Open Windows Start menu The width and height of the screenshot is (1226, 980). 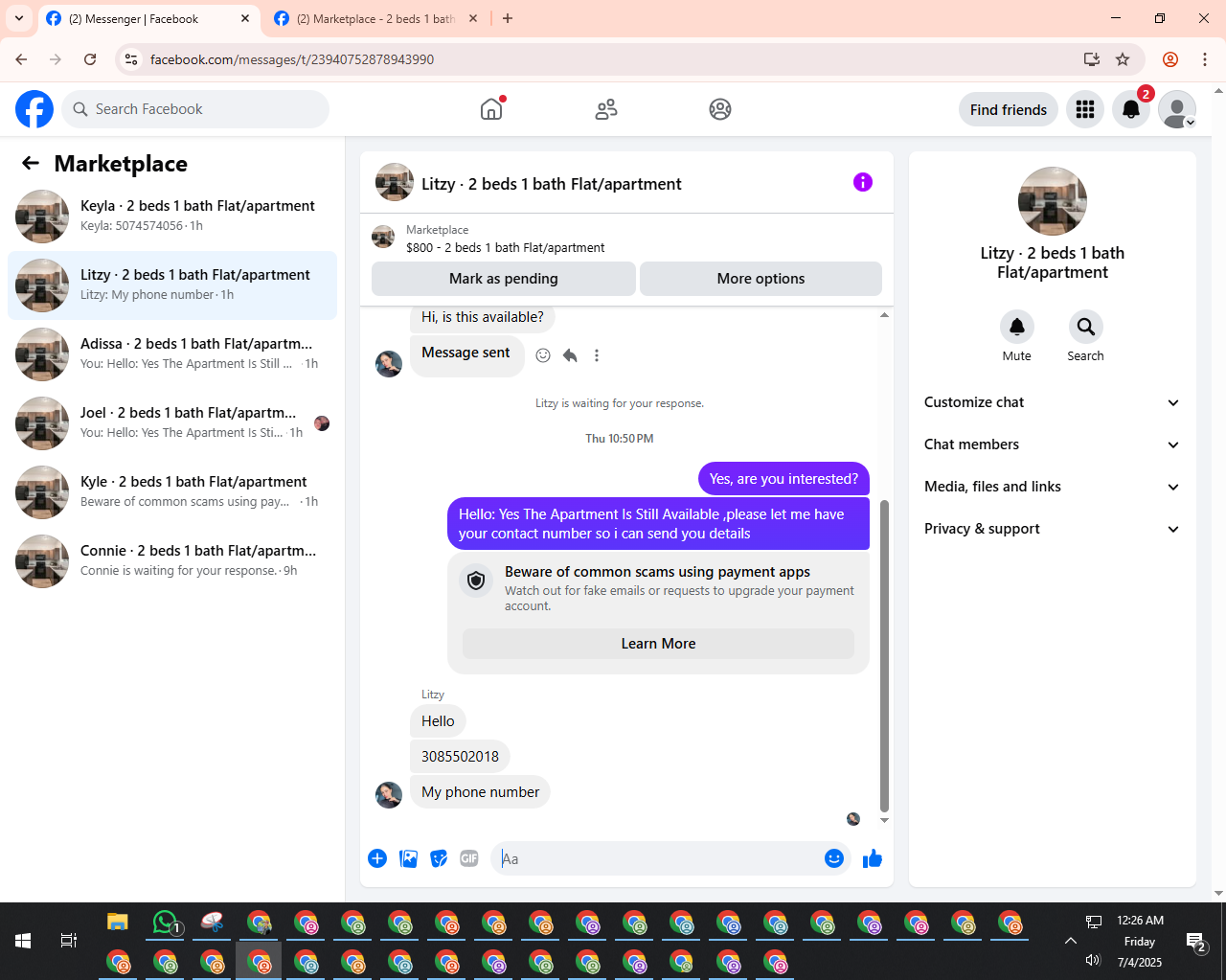(x=23, y=941)
